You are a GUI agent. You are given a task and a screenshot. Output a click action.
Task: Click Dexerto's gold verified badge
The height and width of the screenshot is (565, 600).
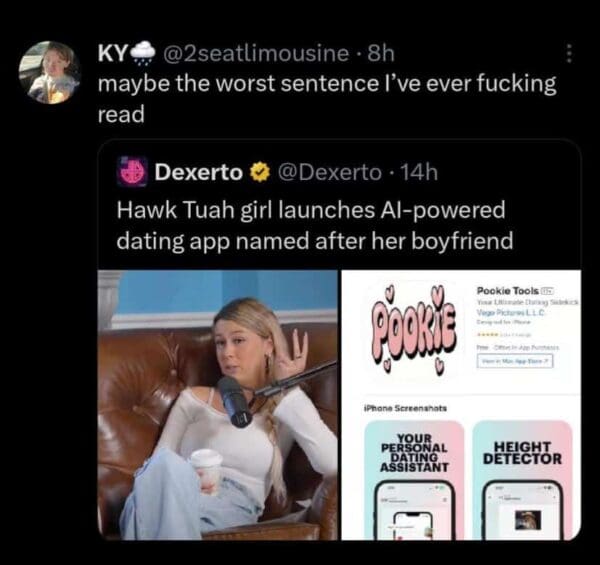(260, 173)
